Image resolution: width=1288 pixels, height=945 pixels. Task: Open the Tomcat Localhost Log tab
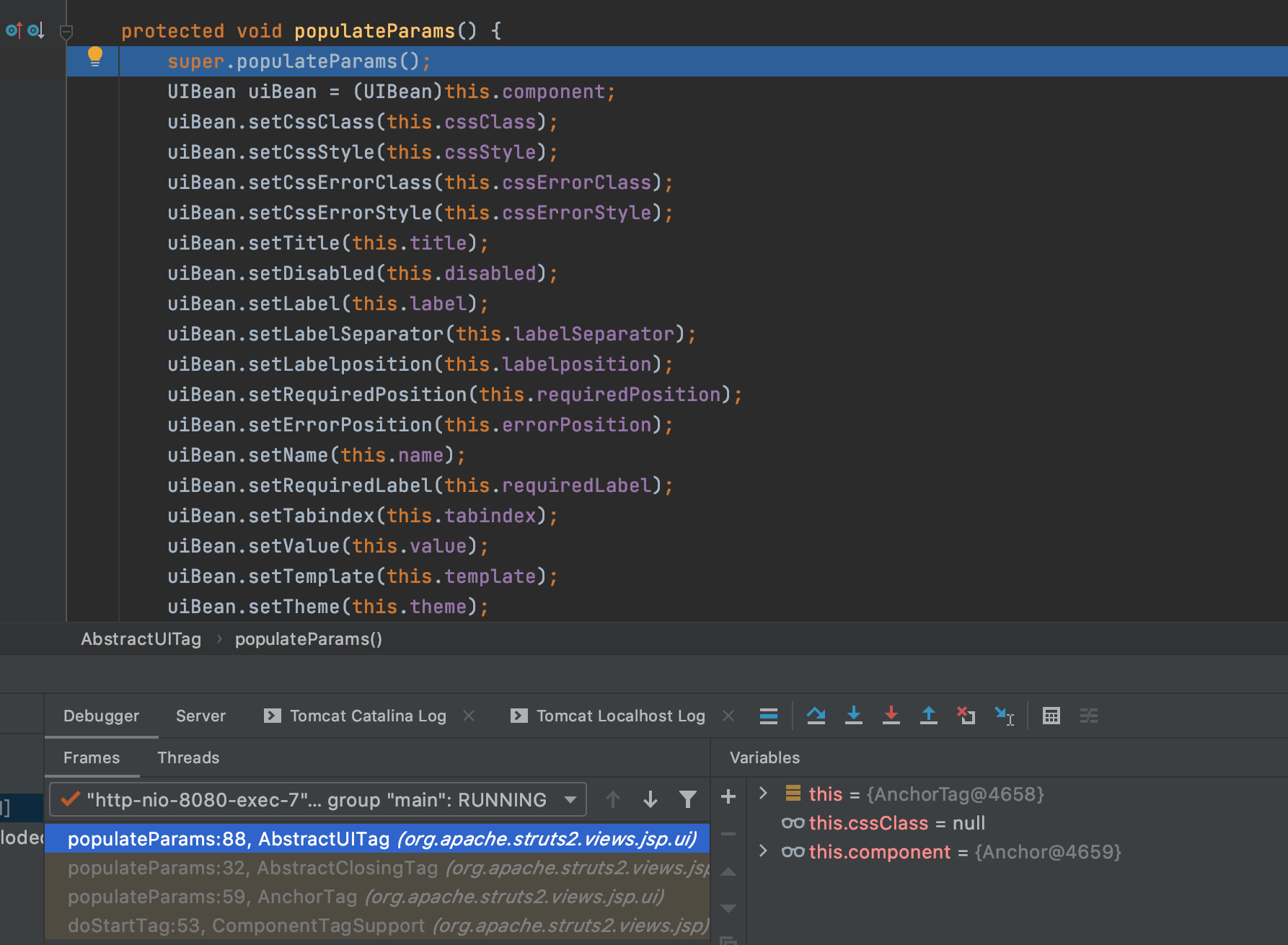coord(608,716)
